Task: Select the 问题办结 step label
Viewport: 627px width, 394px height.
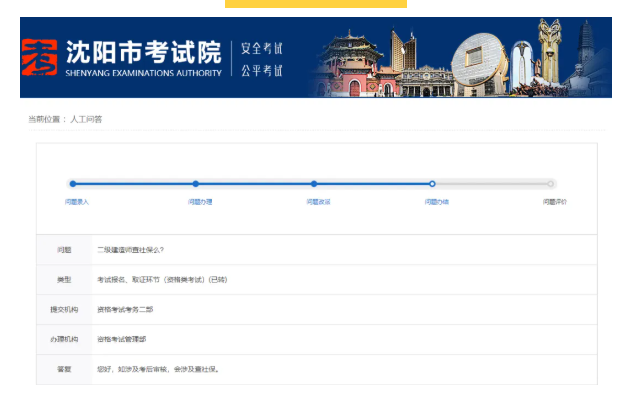Action: coord(437,202)
